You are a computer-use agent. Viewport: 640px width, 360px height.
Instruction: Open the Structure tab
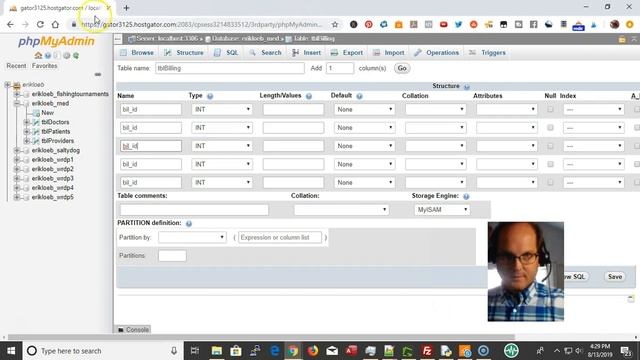pos(184,53)
